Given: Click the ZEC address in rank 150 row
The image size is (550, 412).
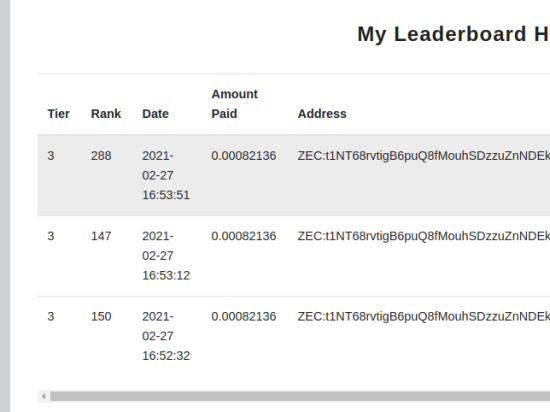Looking at the screenshot, I should 424,316.
